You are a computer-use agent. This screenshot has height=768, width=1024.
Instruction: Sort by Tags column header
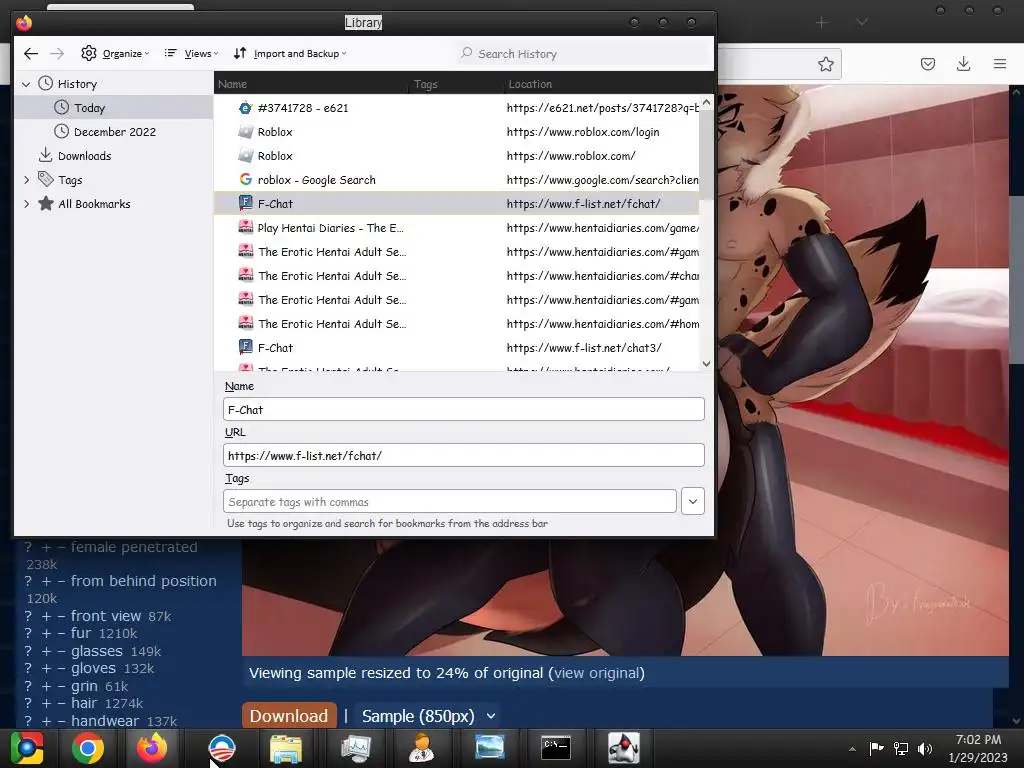click(456, 84)
